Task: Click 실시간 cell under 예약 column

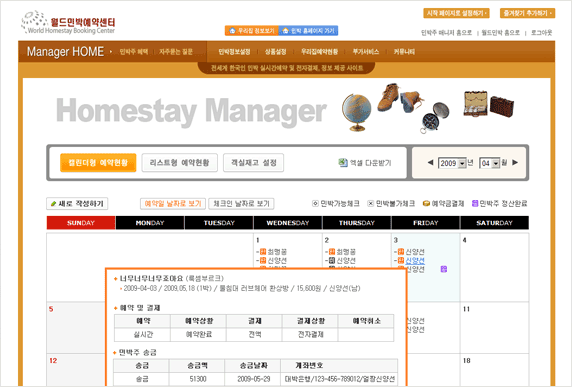Action: (x=143, y=334)
